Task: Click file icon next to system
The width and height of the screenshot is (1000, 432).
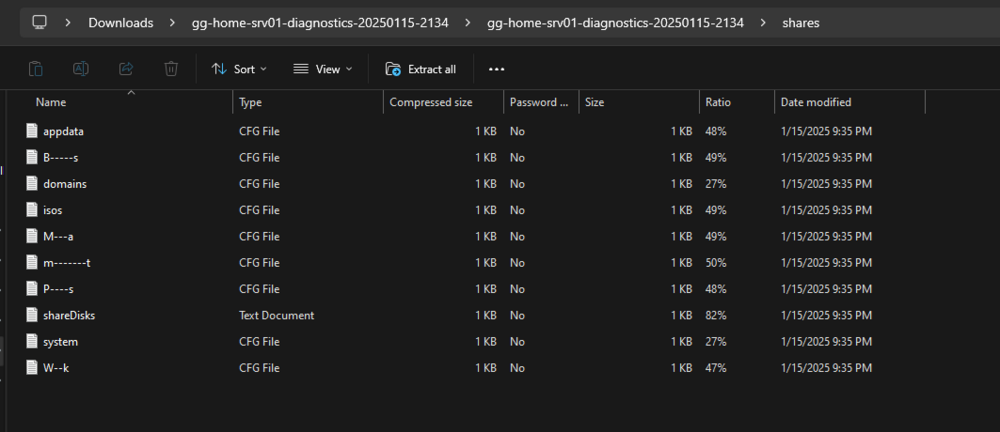Action: coord(33,341)
